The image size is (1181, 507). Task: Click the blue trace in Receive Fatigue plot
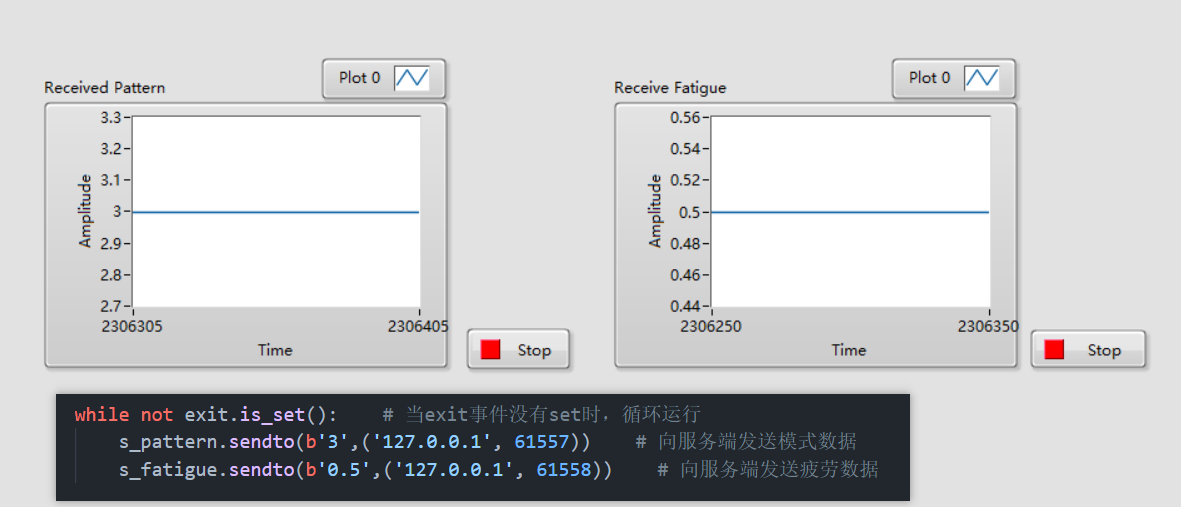[850, 212]
